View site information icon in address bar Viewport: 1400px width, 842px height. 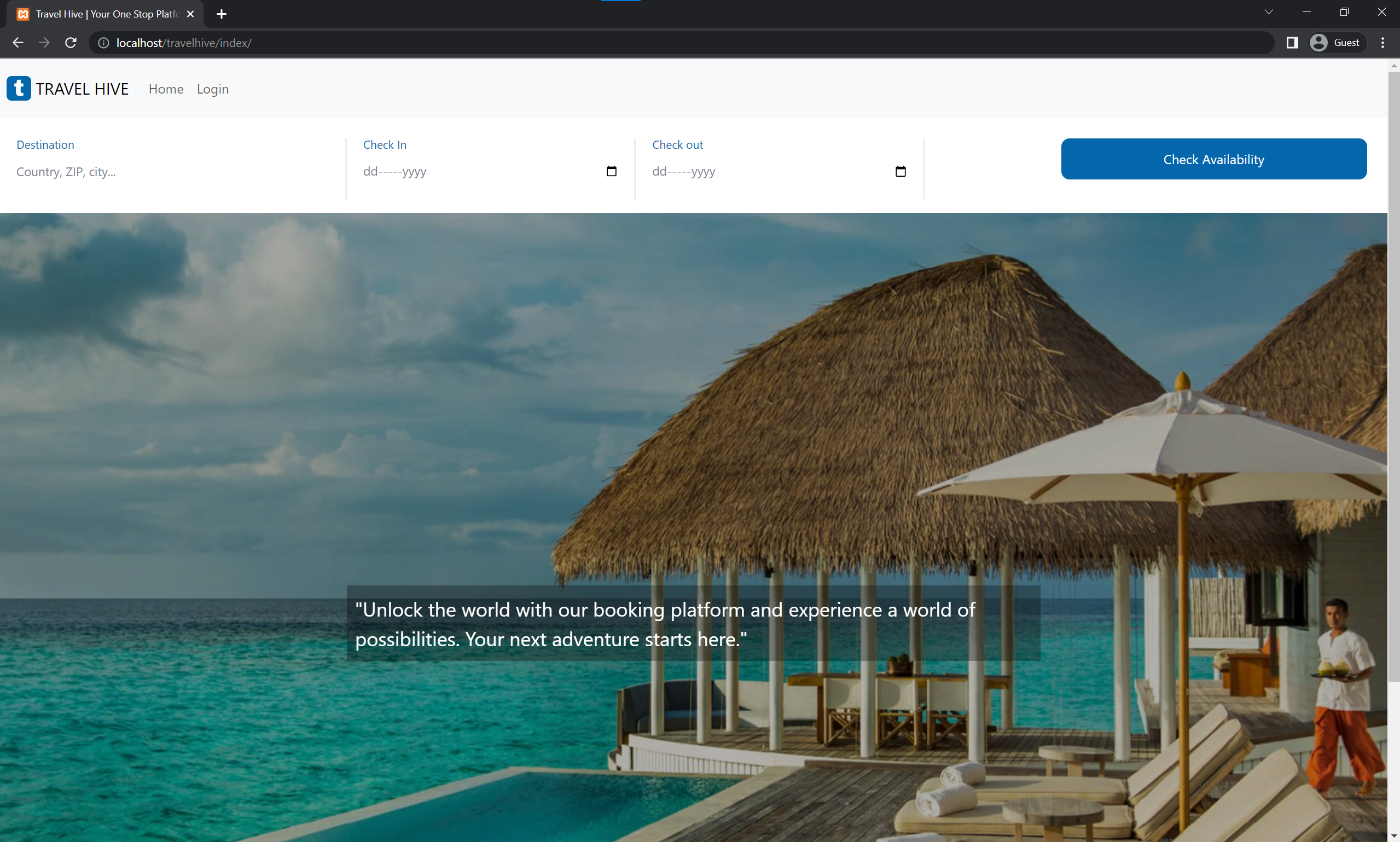coord(103,43)
